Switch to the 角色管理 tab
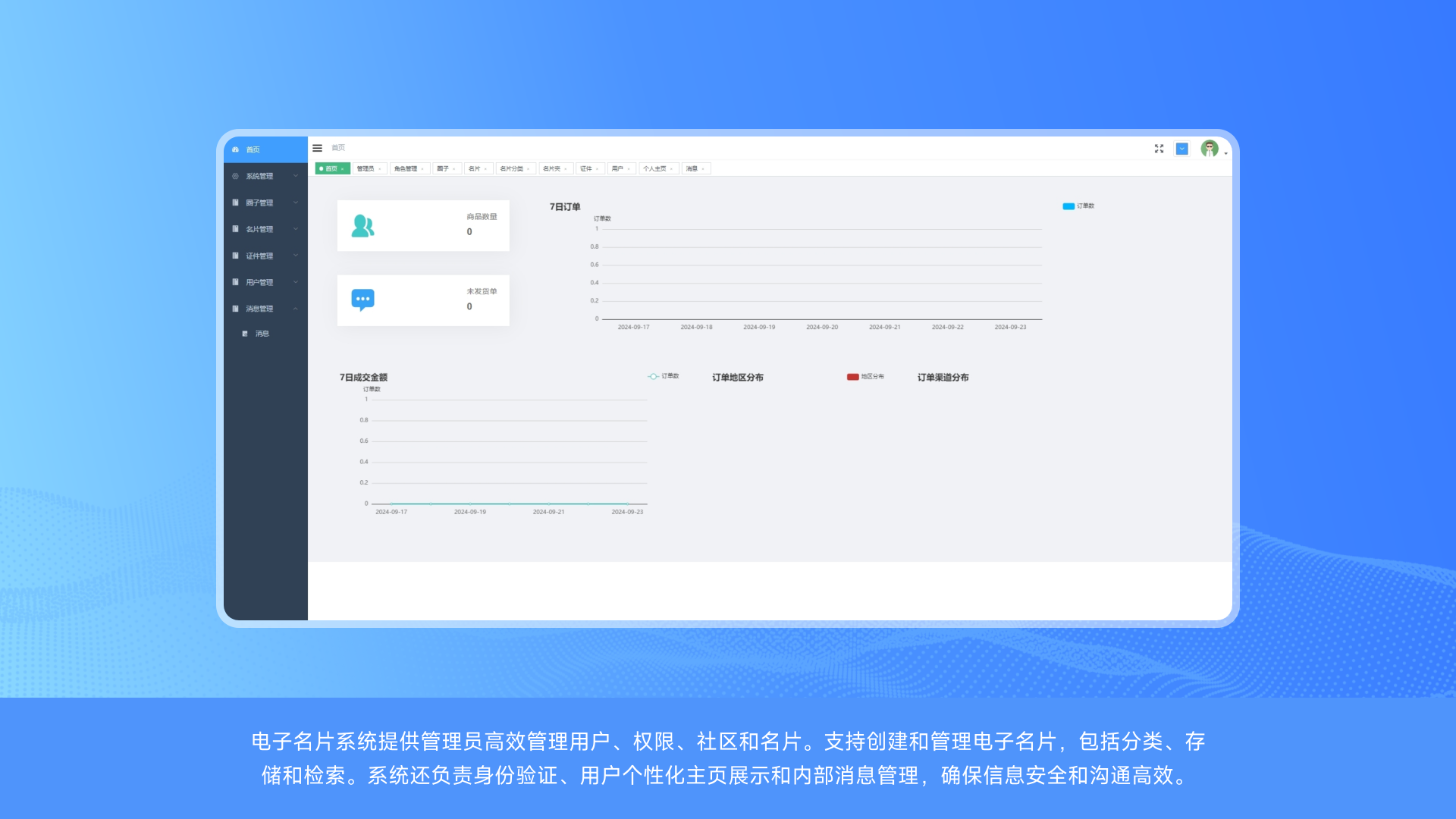The image size is (1456, 819). [x=406, y=169]
